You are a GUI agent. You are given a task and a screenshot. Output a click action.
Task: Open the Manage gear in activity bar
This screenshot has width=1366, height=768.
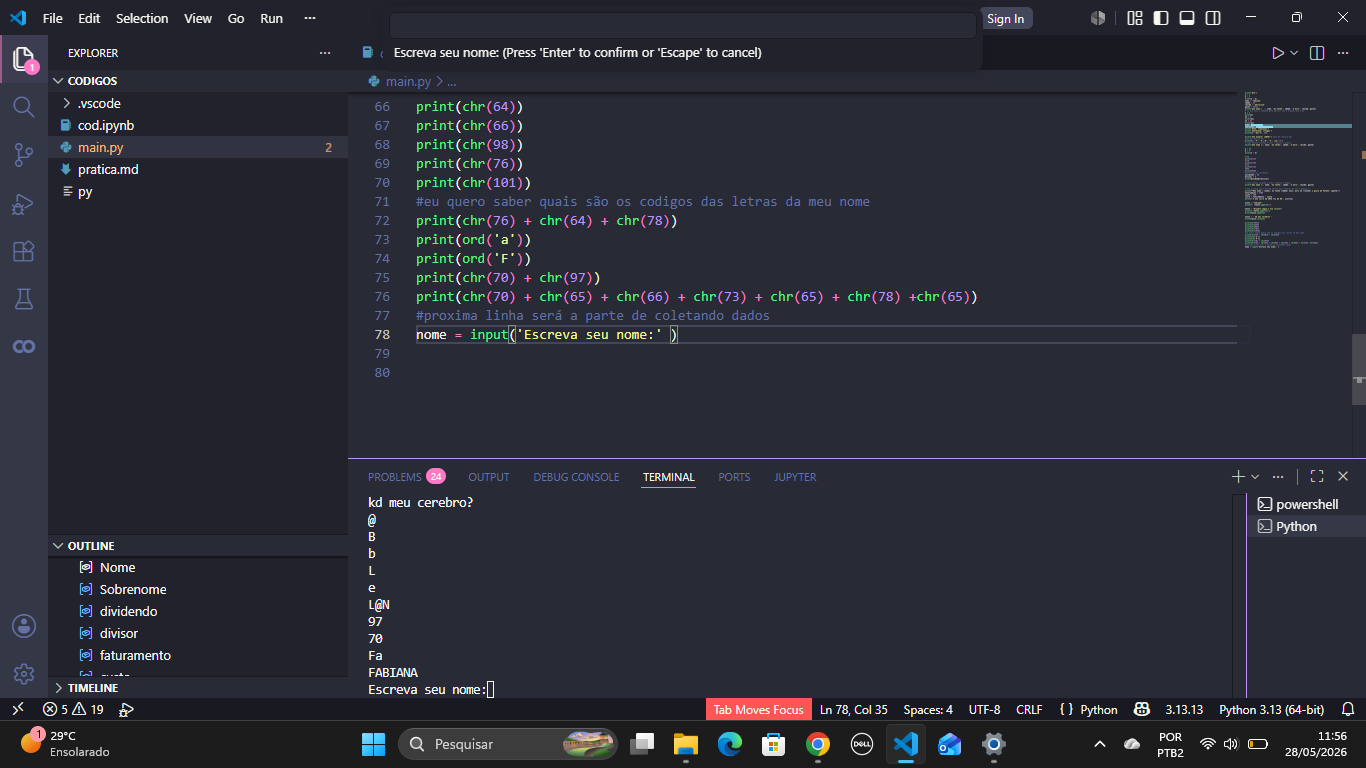[24, 674]
